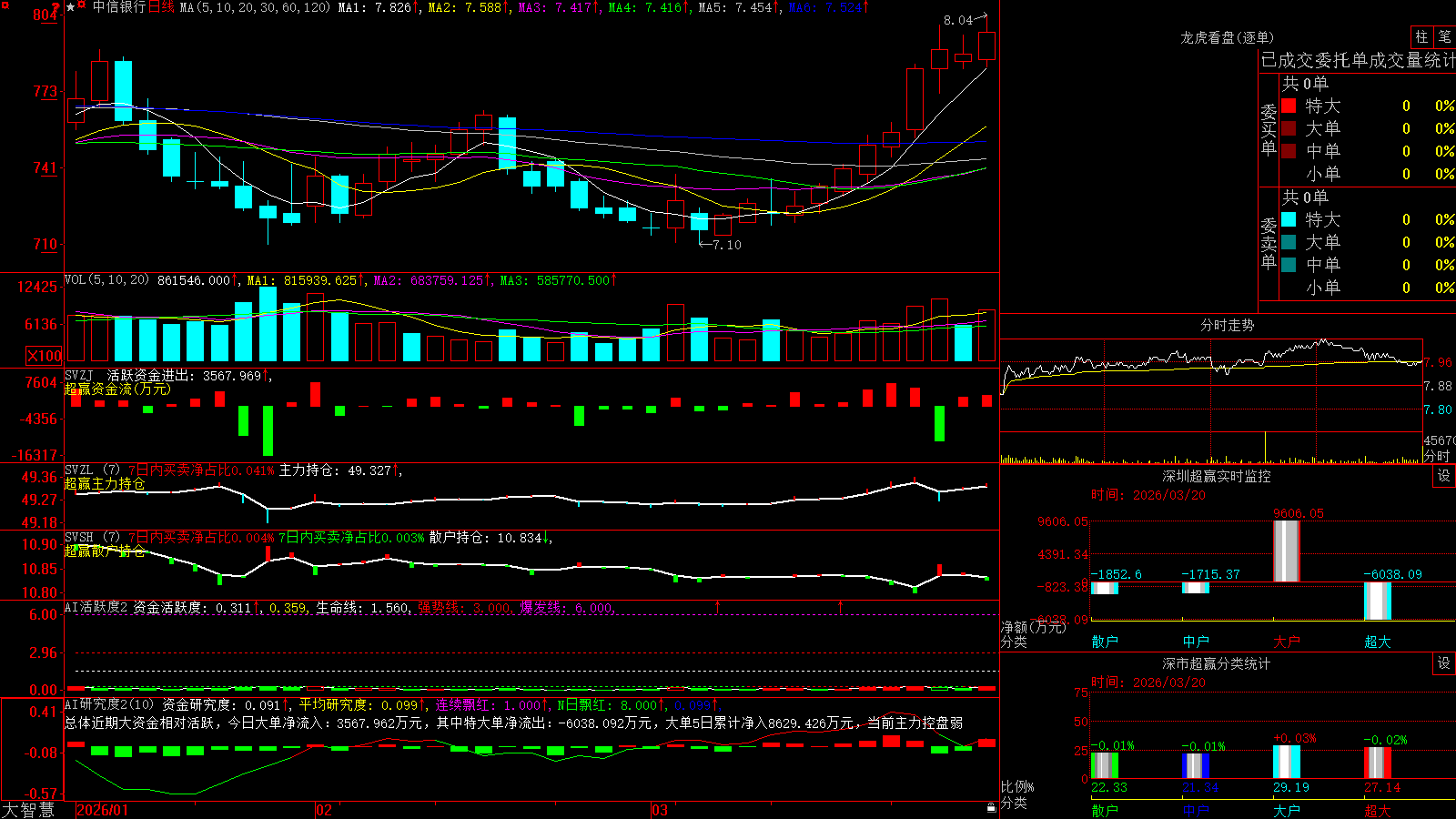Click the MA1: 7.826 value
Image resolution: width=1456 pixels, height=819 pixels.
coord(379,7)
